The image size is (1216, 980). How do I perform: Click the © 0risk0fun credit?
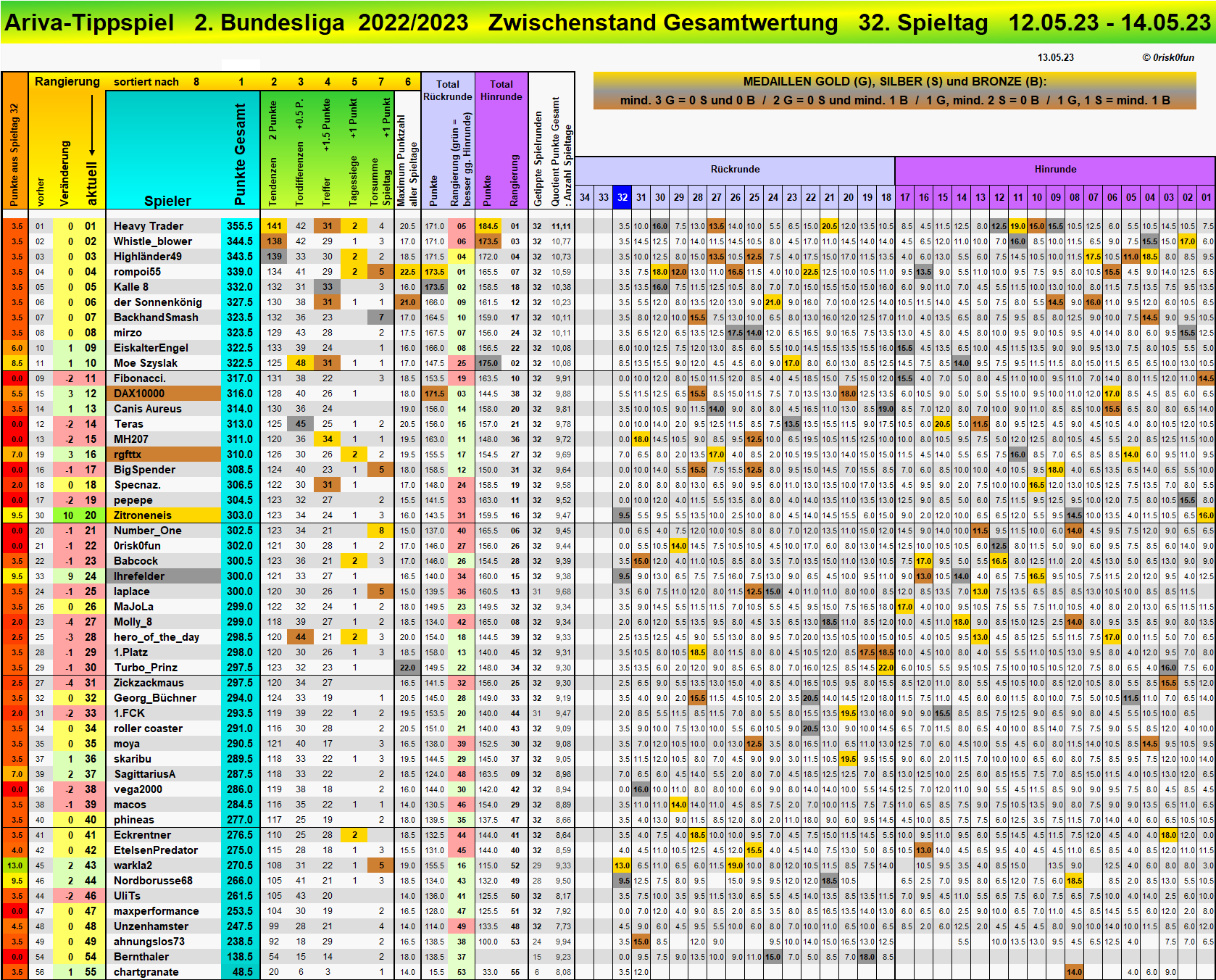click(1168, 58)
